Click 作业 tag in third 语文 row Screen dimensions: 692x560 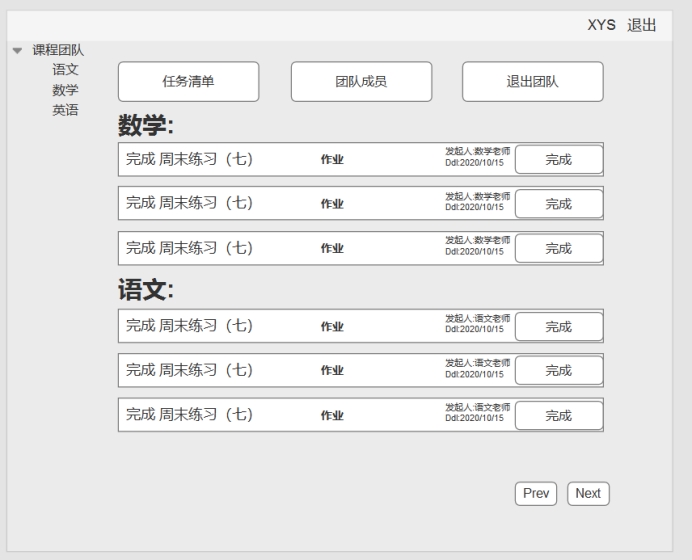click(x=332, y=415)
